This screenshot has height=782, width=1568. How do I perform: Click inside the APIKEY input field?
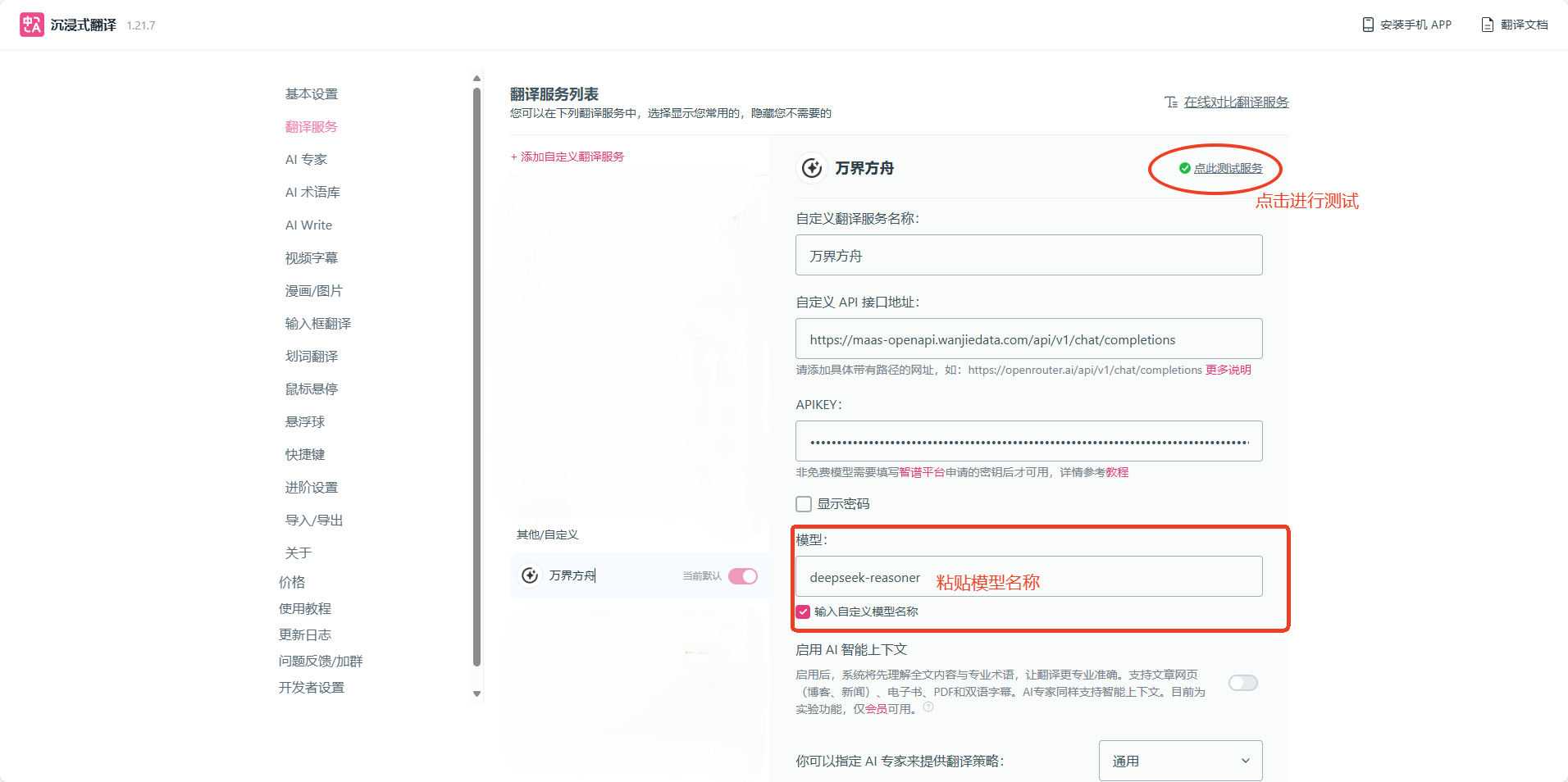1028,441
